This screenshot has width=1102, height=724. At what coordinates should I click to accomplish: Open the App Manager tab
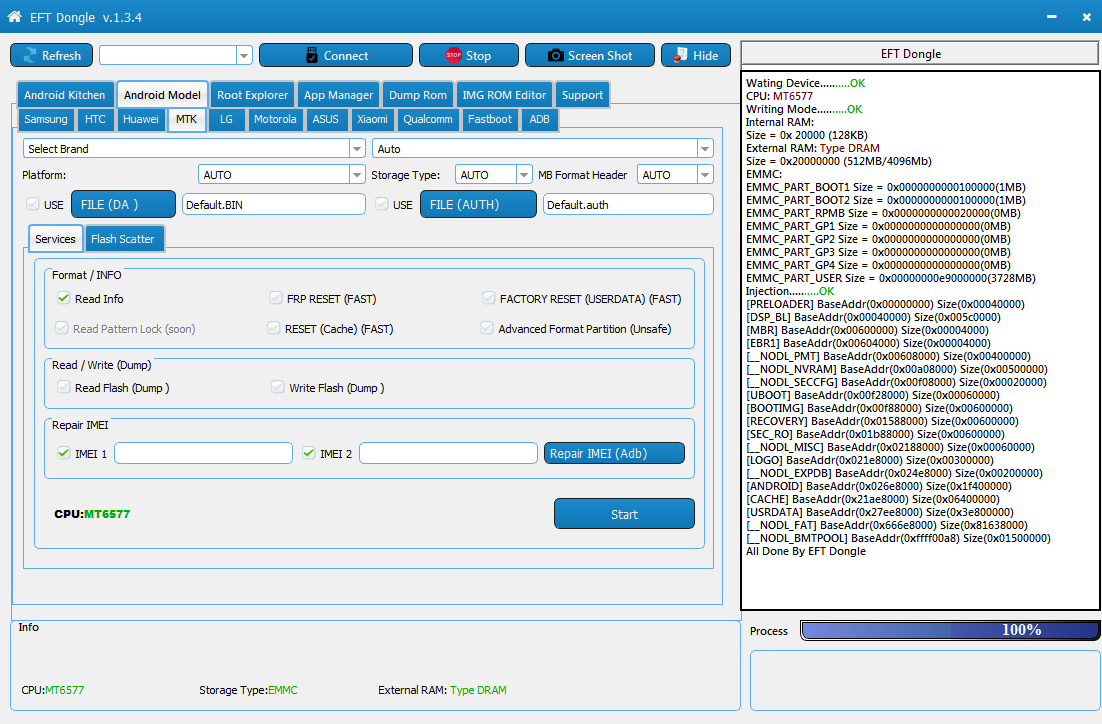point(338,95)
